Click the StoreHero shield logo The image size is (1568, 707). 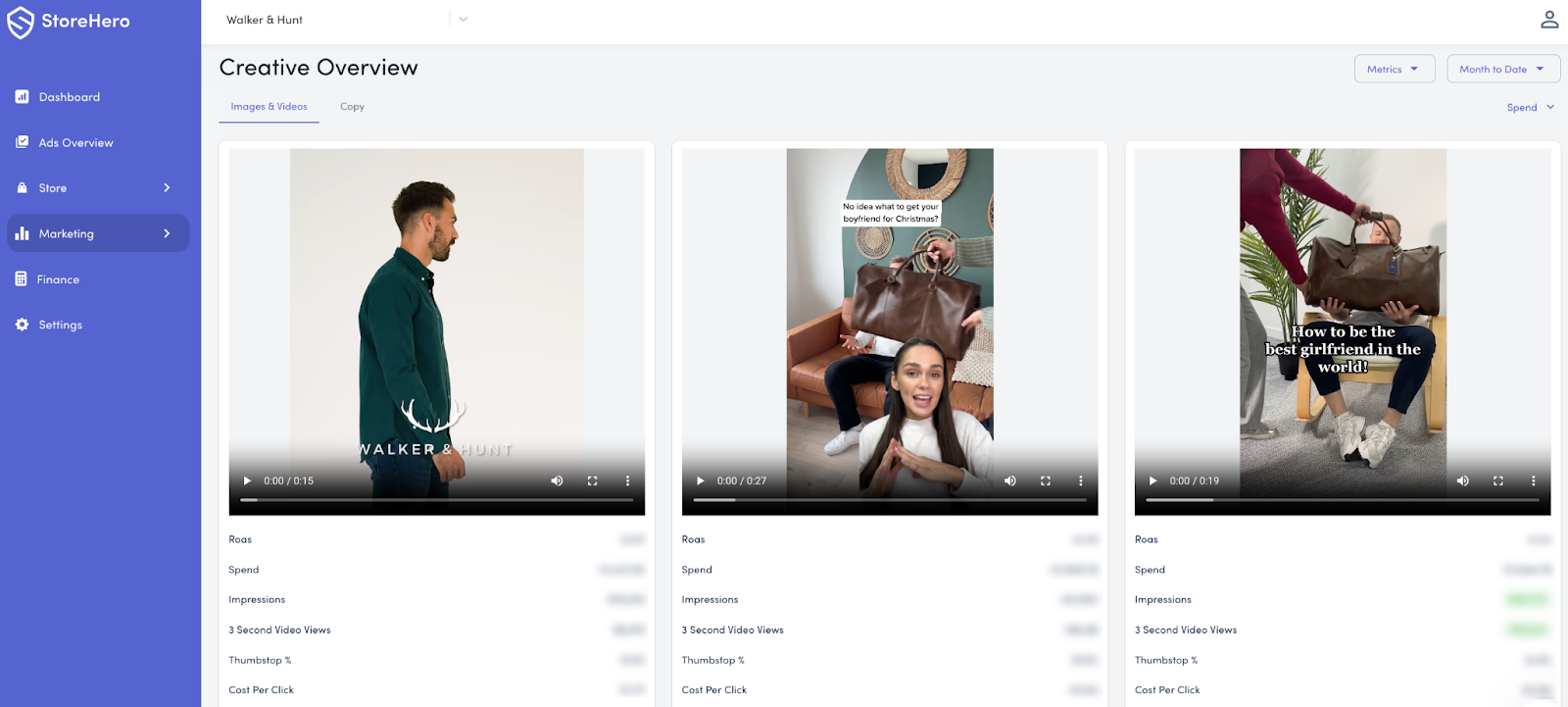(21, 22)
